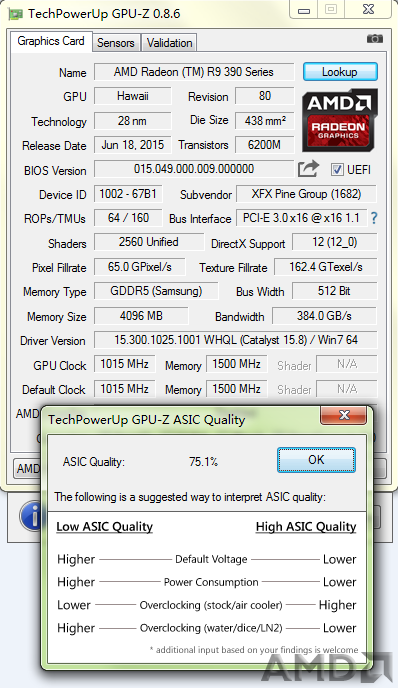Click OK in the ASIC Quality dialog
The width and height of the screenshot is (398, 688).
click(316, 460)
